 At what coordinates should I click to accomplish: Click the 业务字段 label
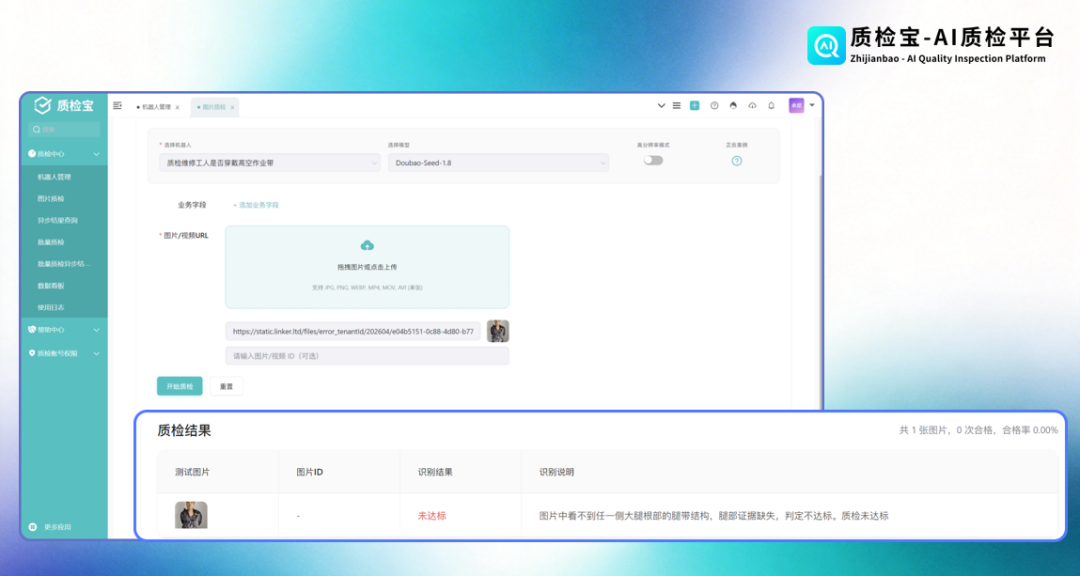[192, 205]
